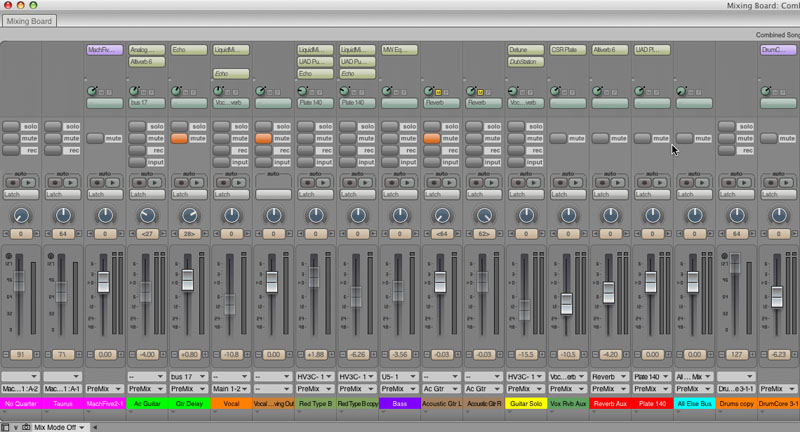Toggle yellow send mute icon on Acoustic Gtr L
The width and height of the screenshot is (800, 432).
click(438, 92)
